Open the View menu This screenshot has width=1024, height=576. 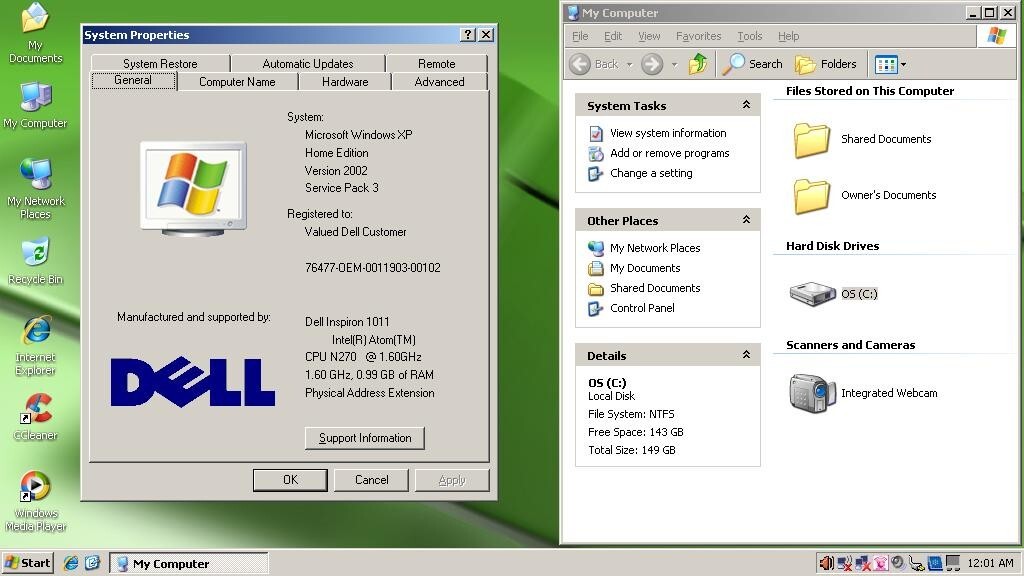(x=649, y=36)
